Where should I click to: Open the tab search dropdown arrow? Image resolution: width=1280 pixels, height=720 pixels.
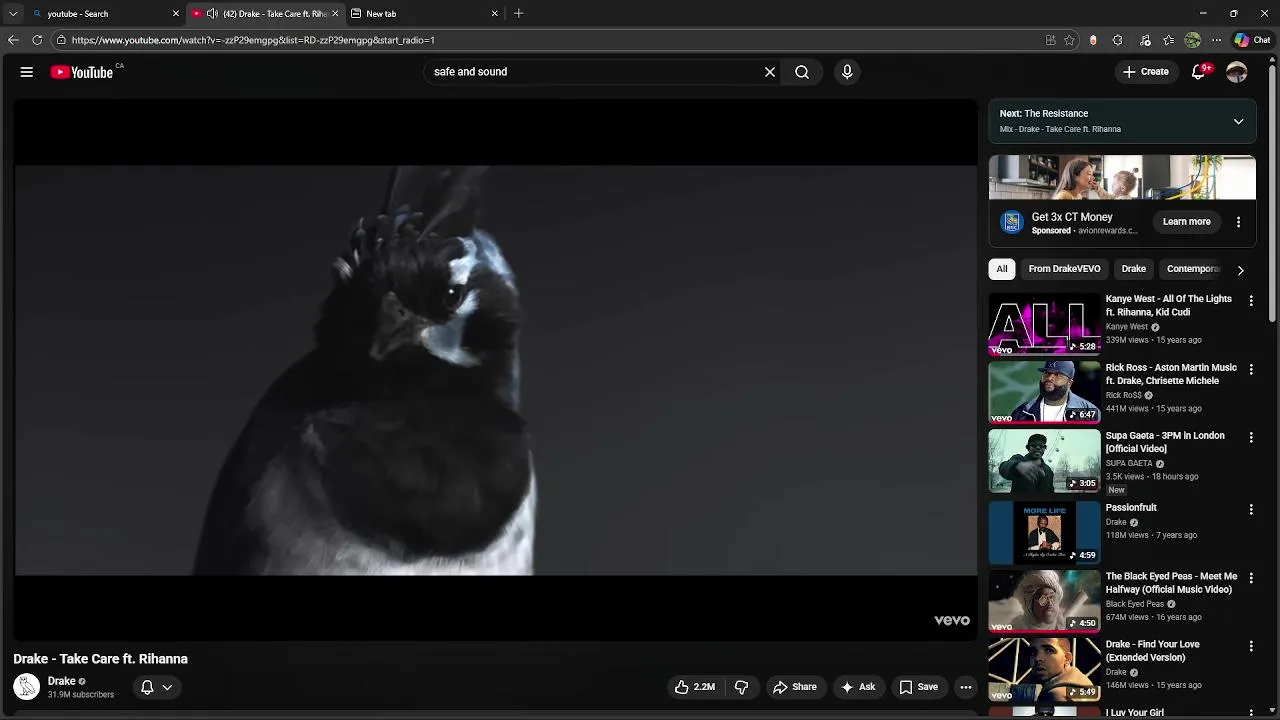click(13, 14)
